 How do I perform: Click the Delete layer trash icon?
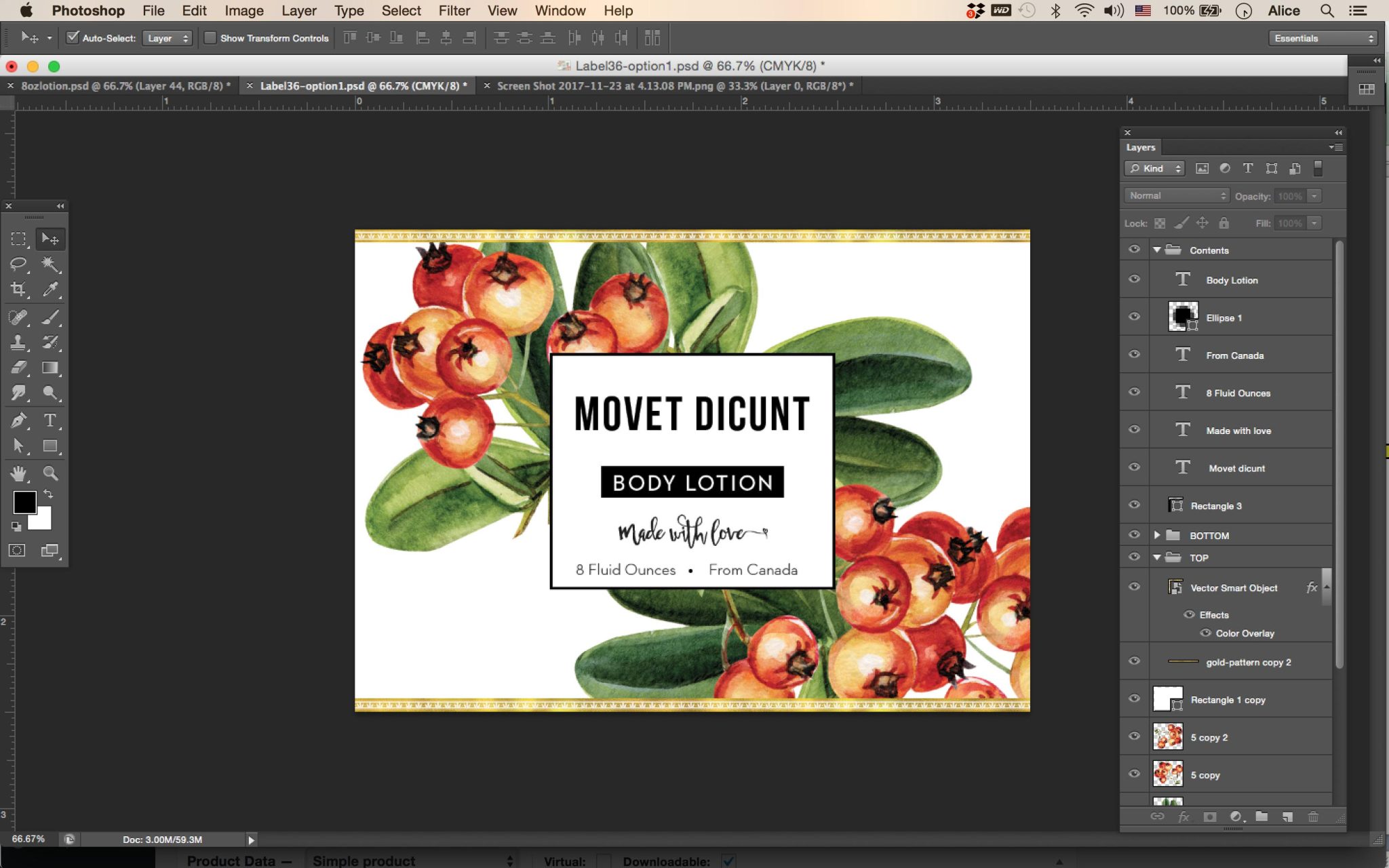(x=1313, y=817)
